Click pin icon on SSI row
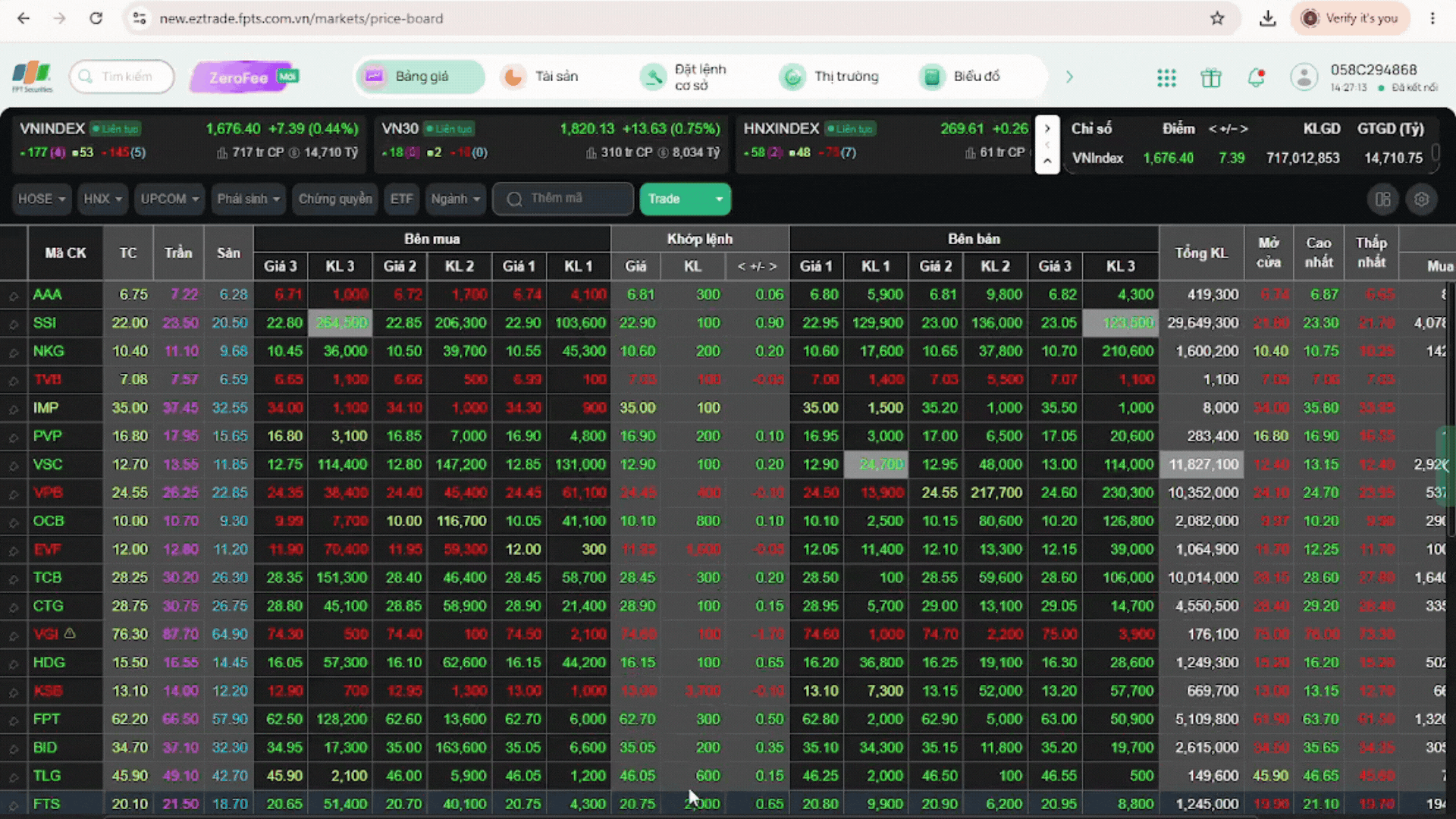This screenshot has height=819, width=1456. (x=14, y=324)
